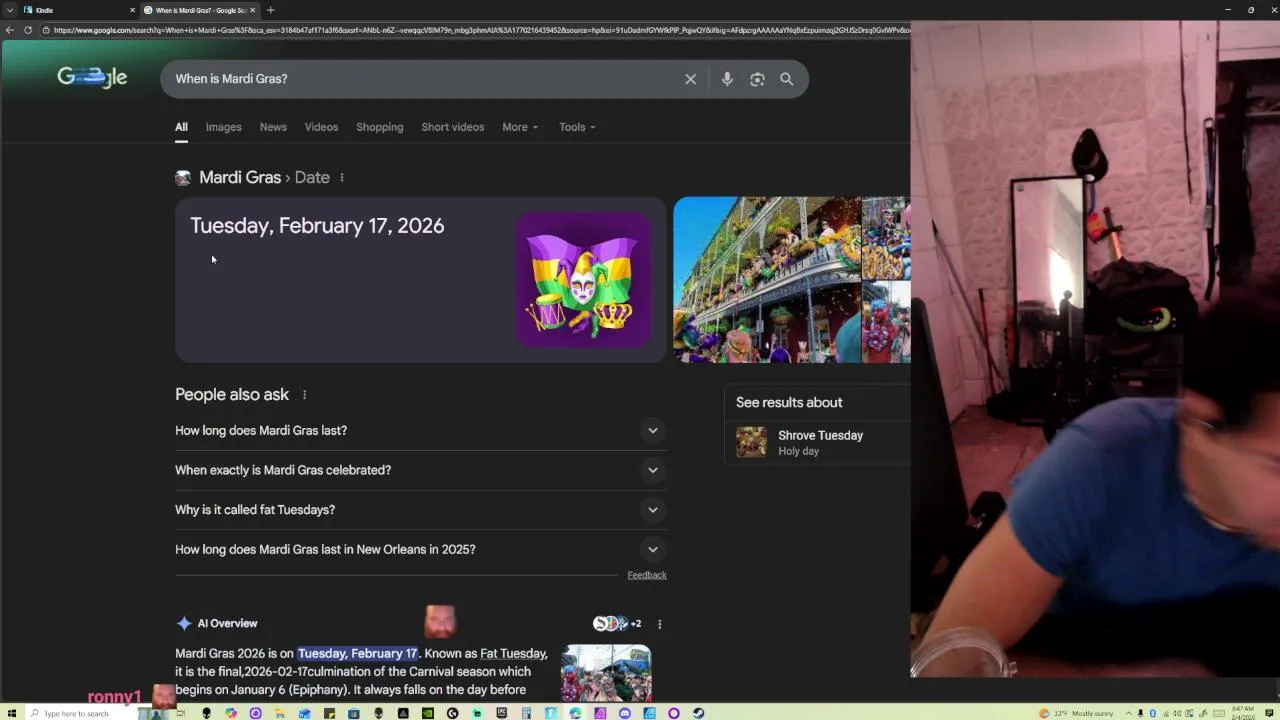Viewport: 1280px width, 720px height.
Task: Open NVIDIA app from the taskbar
Action: [x=428, y=713]
